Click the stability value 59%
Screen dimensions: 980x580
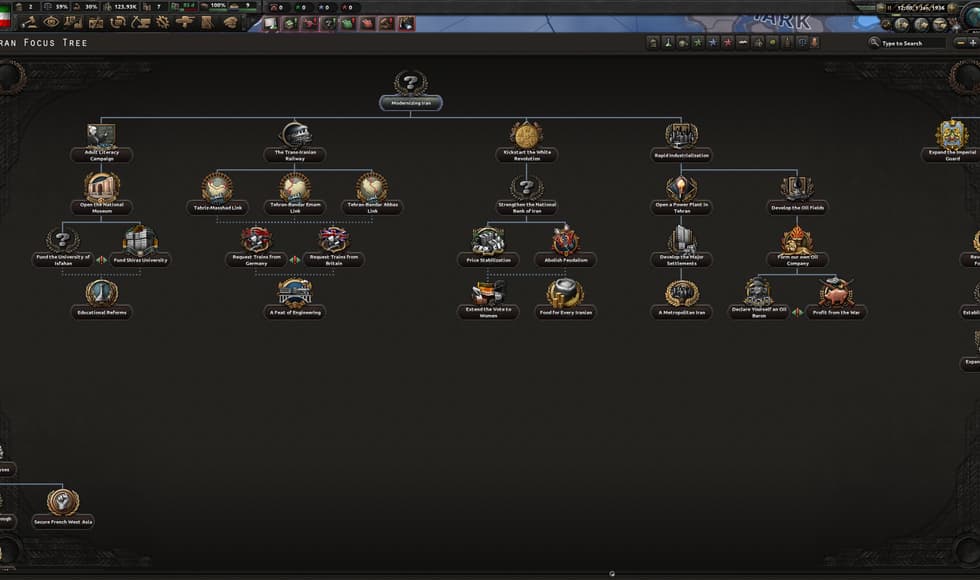tap(62, 6)
